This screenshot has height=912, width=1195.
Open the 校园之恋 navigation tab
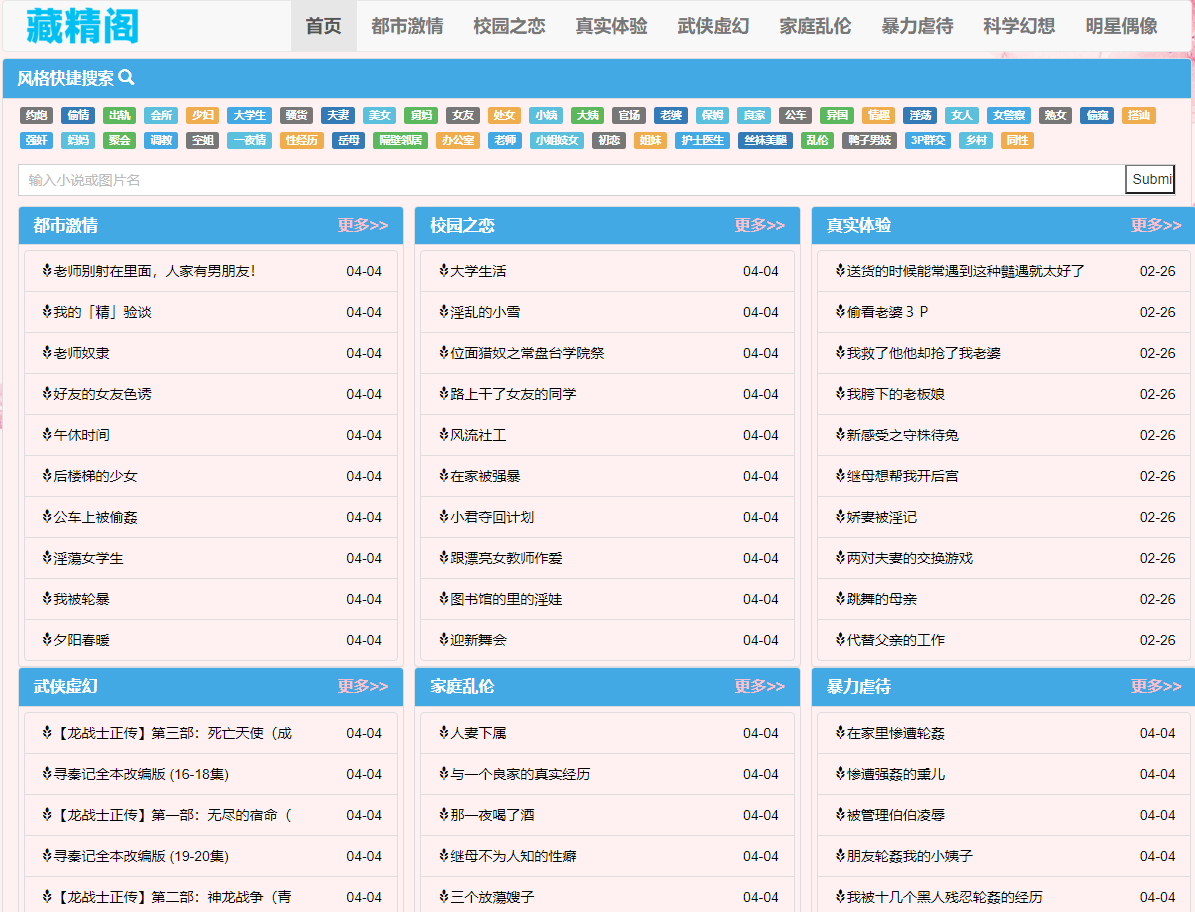509,26
